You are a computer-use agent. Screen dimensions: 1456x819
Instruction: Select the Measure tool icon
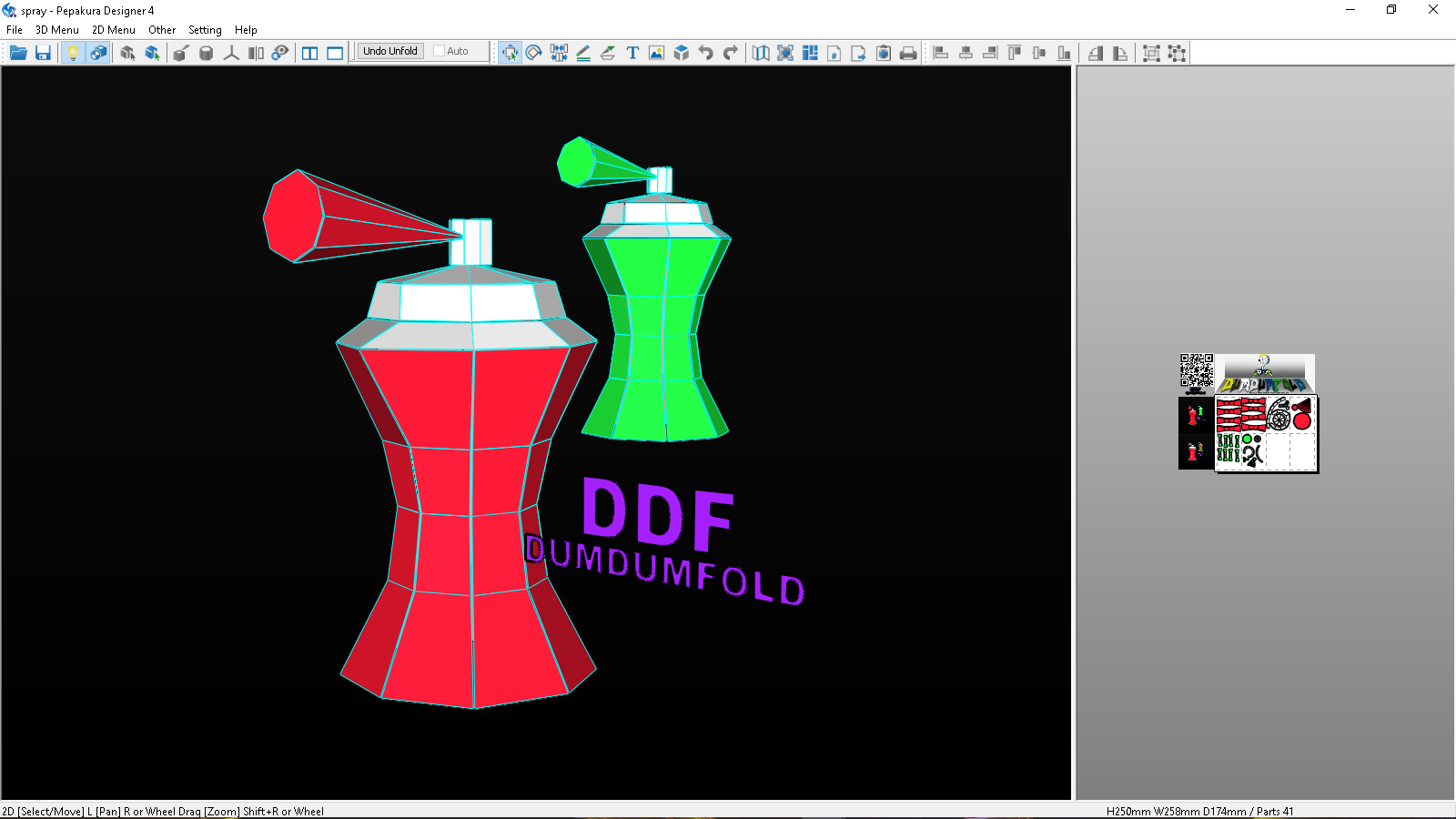[231, 52]
